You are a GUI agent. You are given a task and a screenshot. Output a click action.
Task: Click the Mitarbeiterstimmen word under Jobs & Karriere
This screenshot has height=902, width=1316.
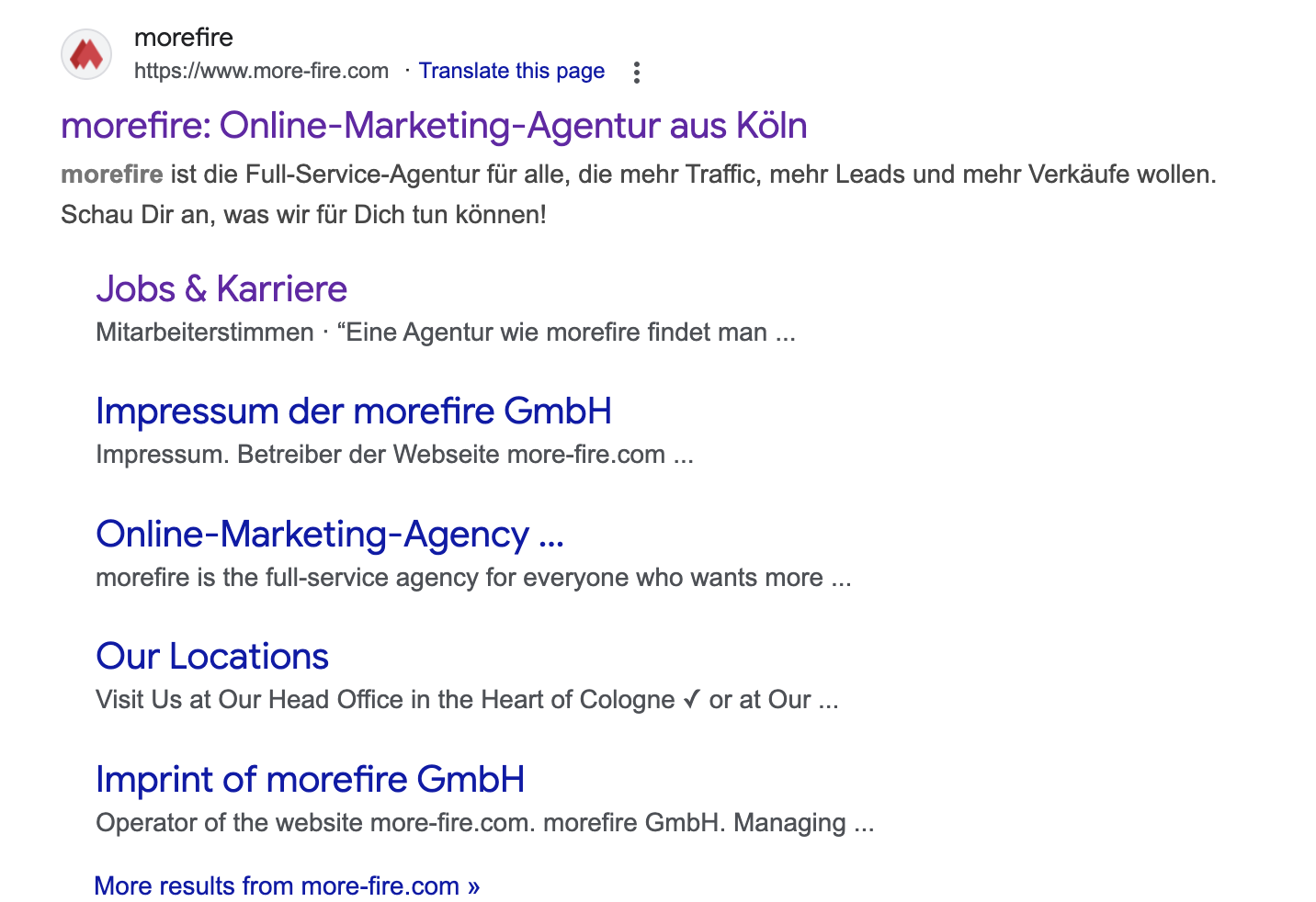(205, 333)
